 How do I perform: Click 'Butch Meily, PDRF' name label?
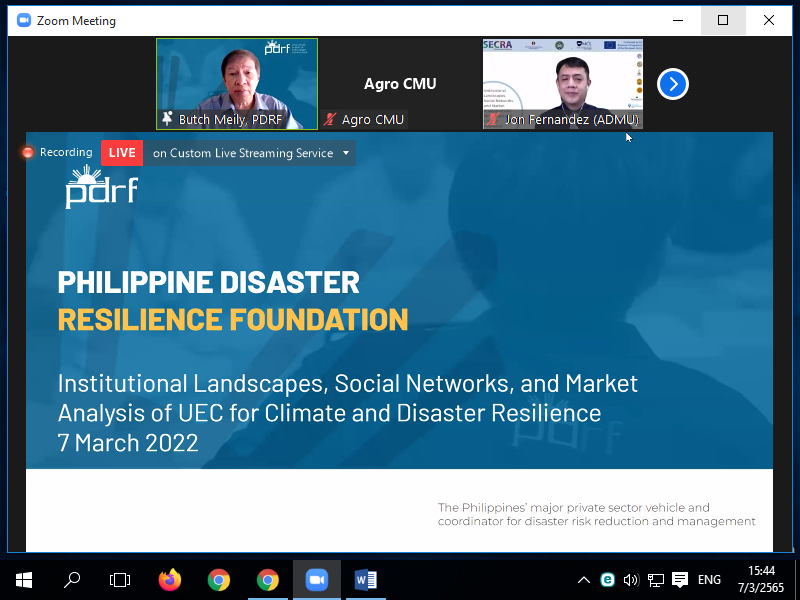(x=230, y=119)
